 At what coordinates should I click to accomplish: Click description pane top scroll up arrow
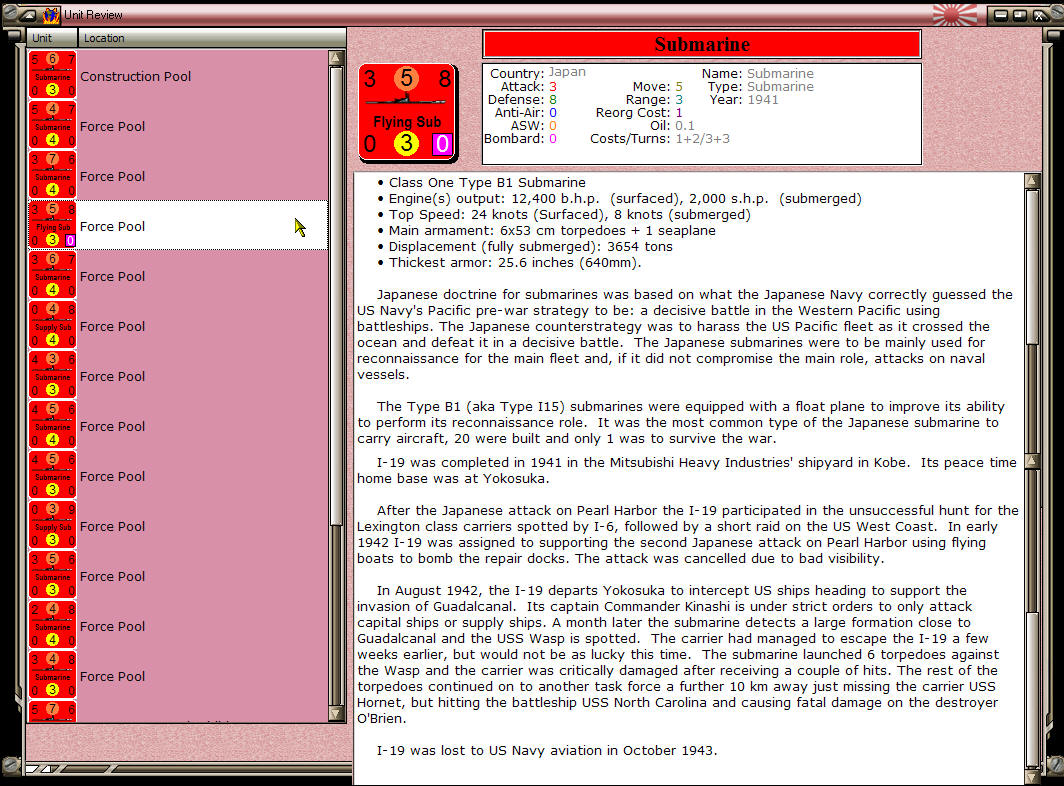(1032, 181)
